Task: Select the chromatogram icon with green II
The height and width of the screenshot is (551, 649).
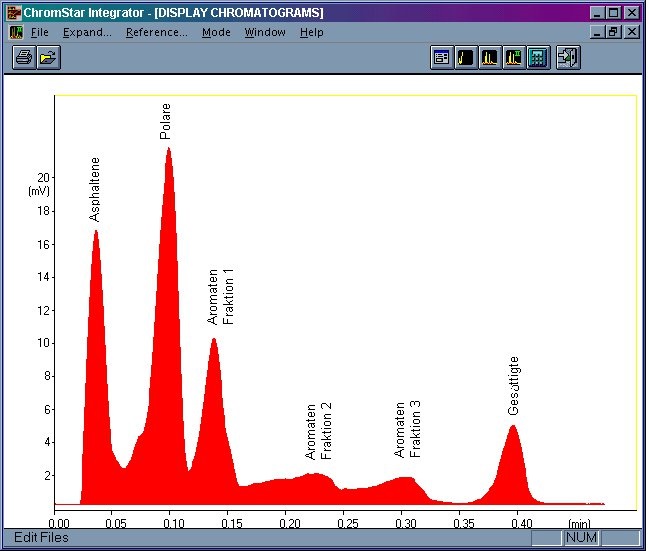Action: (514, 58)
